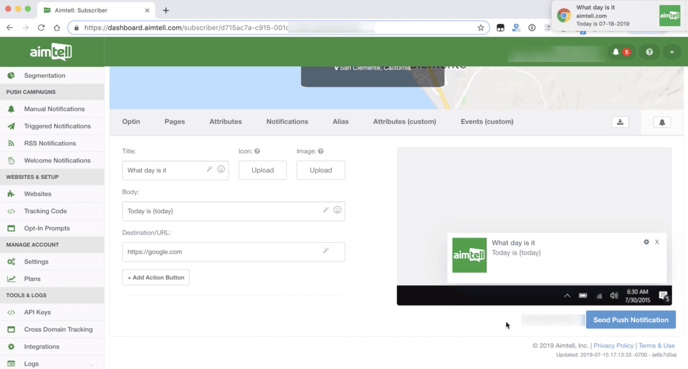The height and width of the screenshot is (369, 688).
Task: Go to Tracking Code page
Action: point(46,211)
